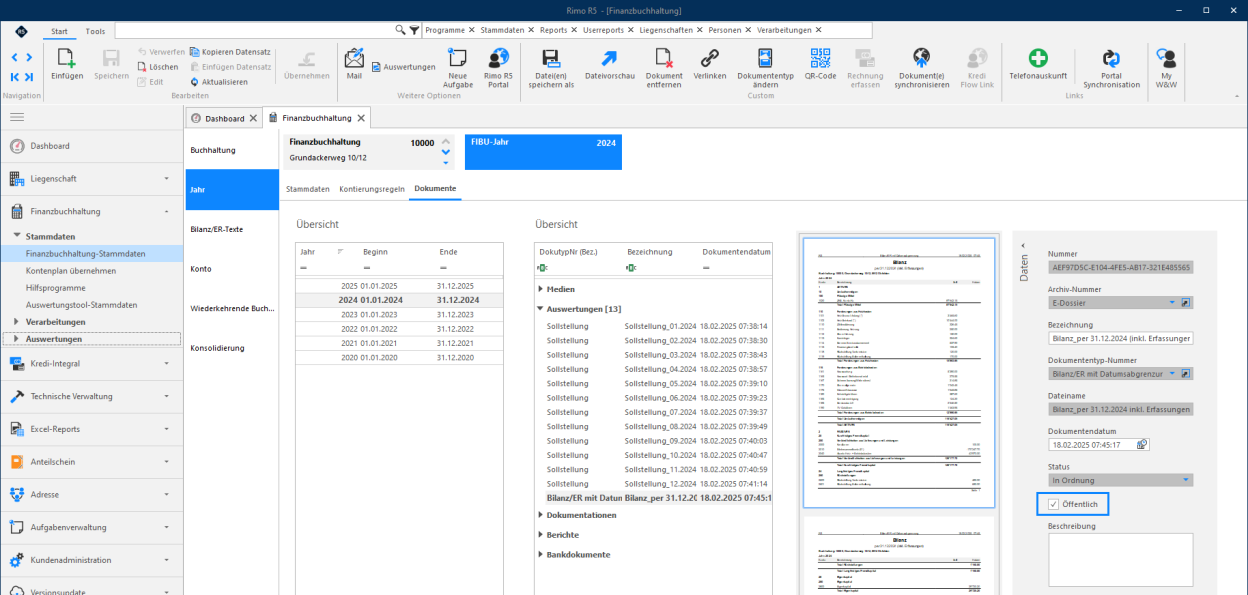
Task: Click the Verlinken chain icon
Action: point(709,58)
